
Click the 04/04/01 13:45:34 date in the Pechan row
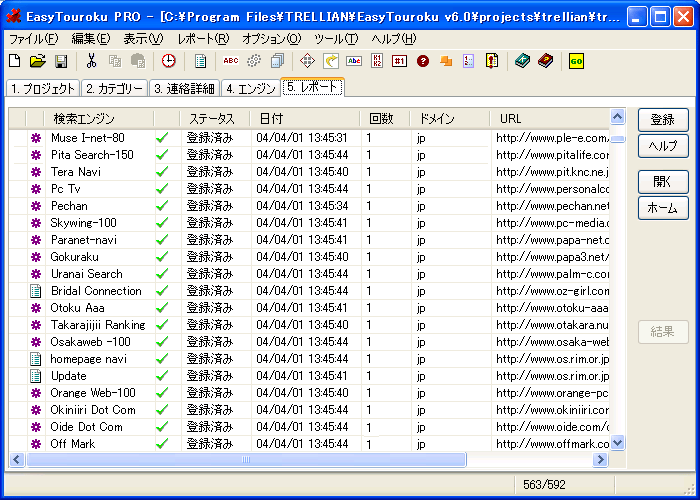click(302, 206)
